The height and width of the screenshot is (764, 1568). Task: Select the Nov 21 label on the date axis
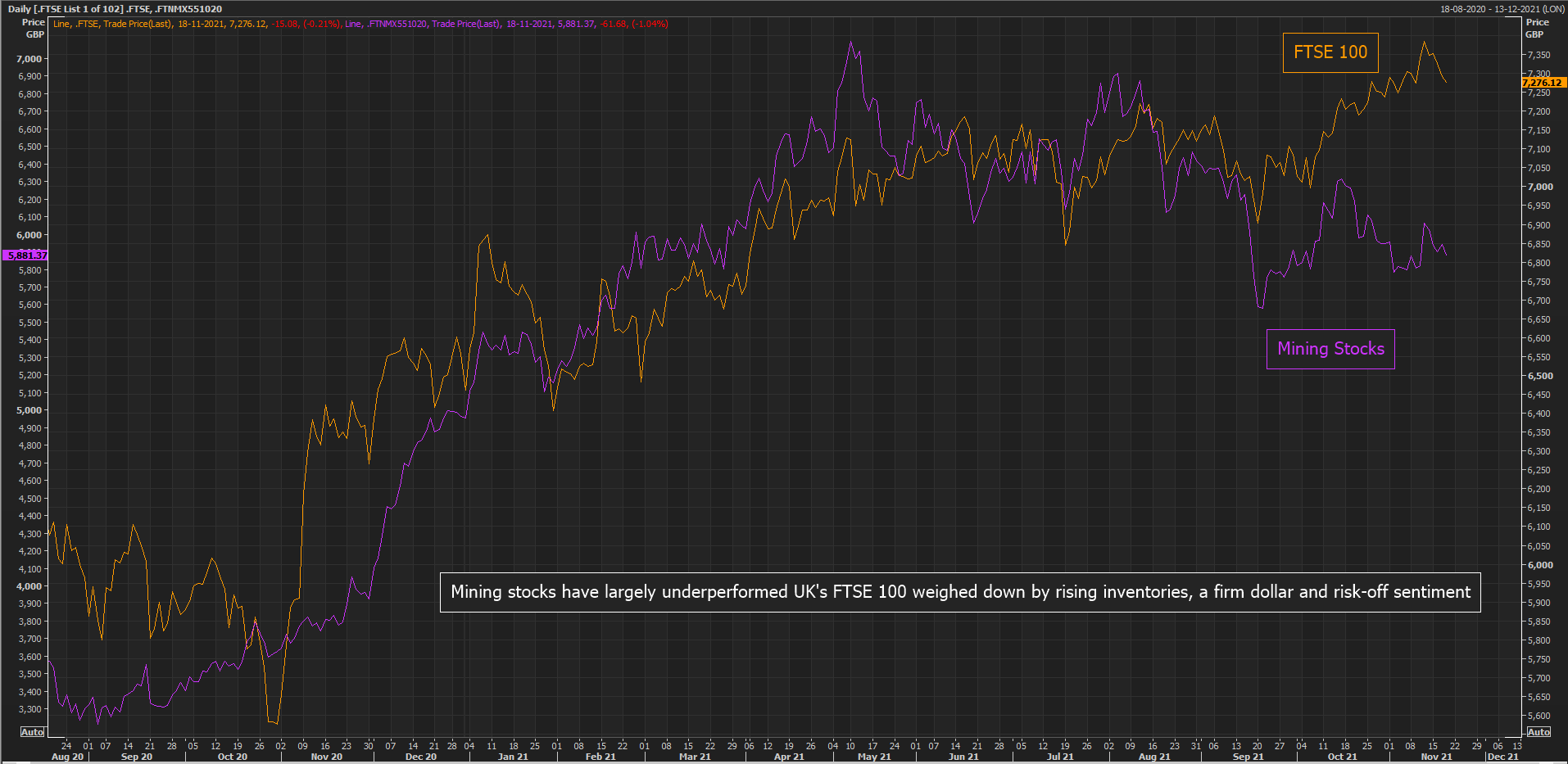pos(1437,756)
